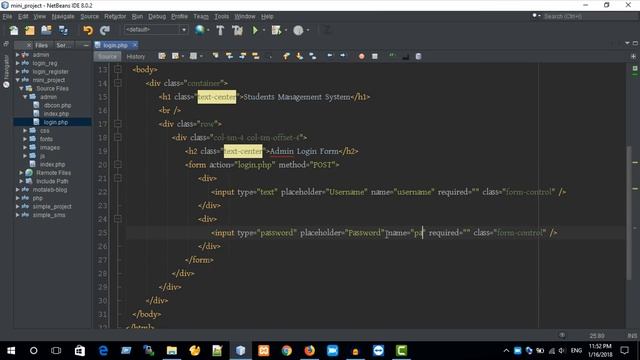640x360 pixels.
Task: Switch to the Source view
Action: tap(107, 56)
